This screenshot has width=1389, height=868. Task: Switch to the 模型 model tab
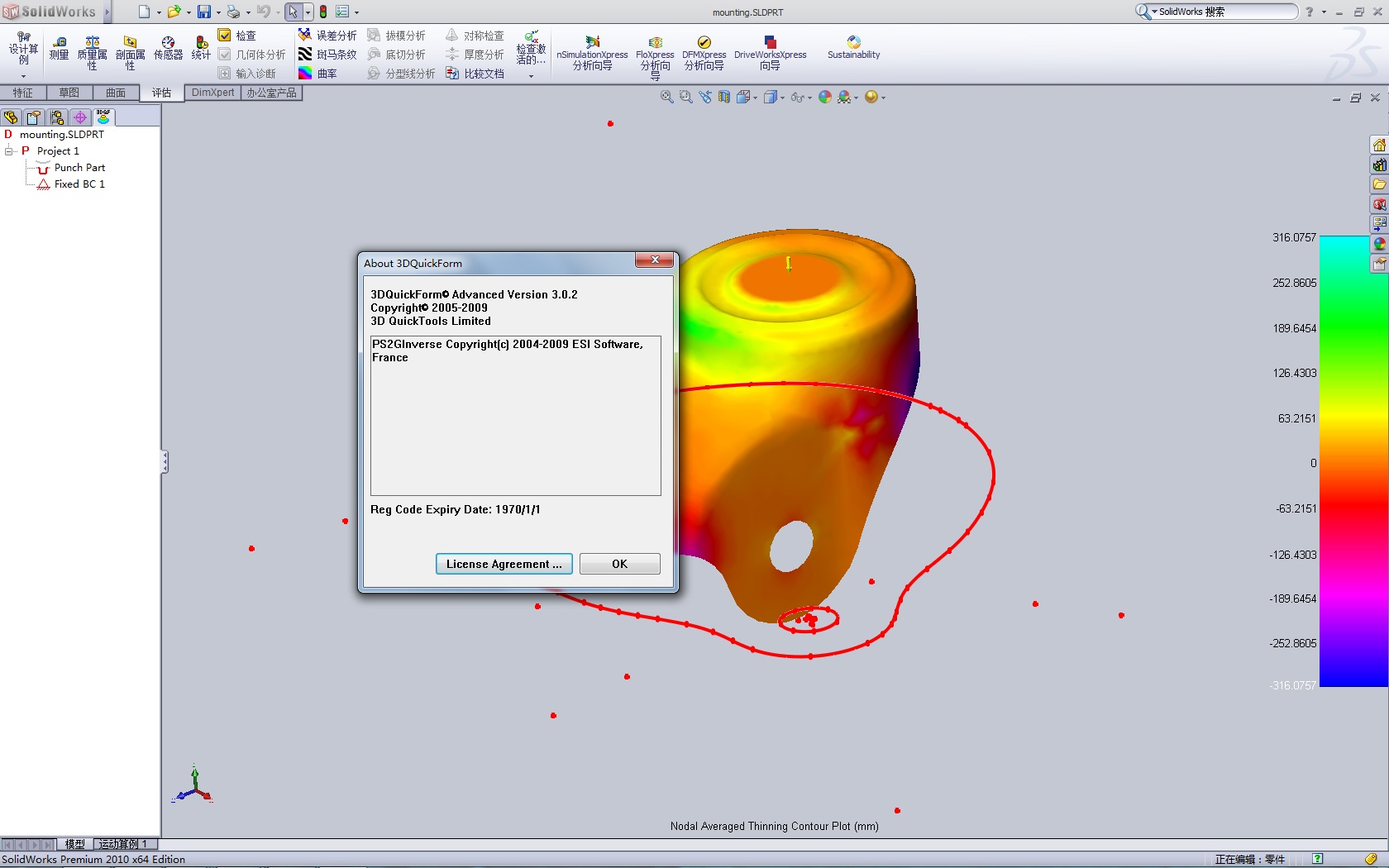pyautogui.click(x=75, y=844)
